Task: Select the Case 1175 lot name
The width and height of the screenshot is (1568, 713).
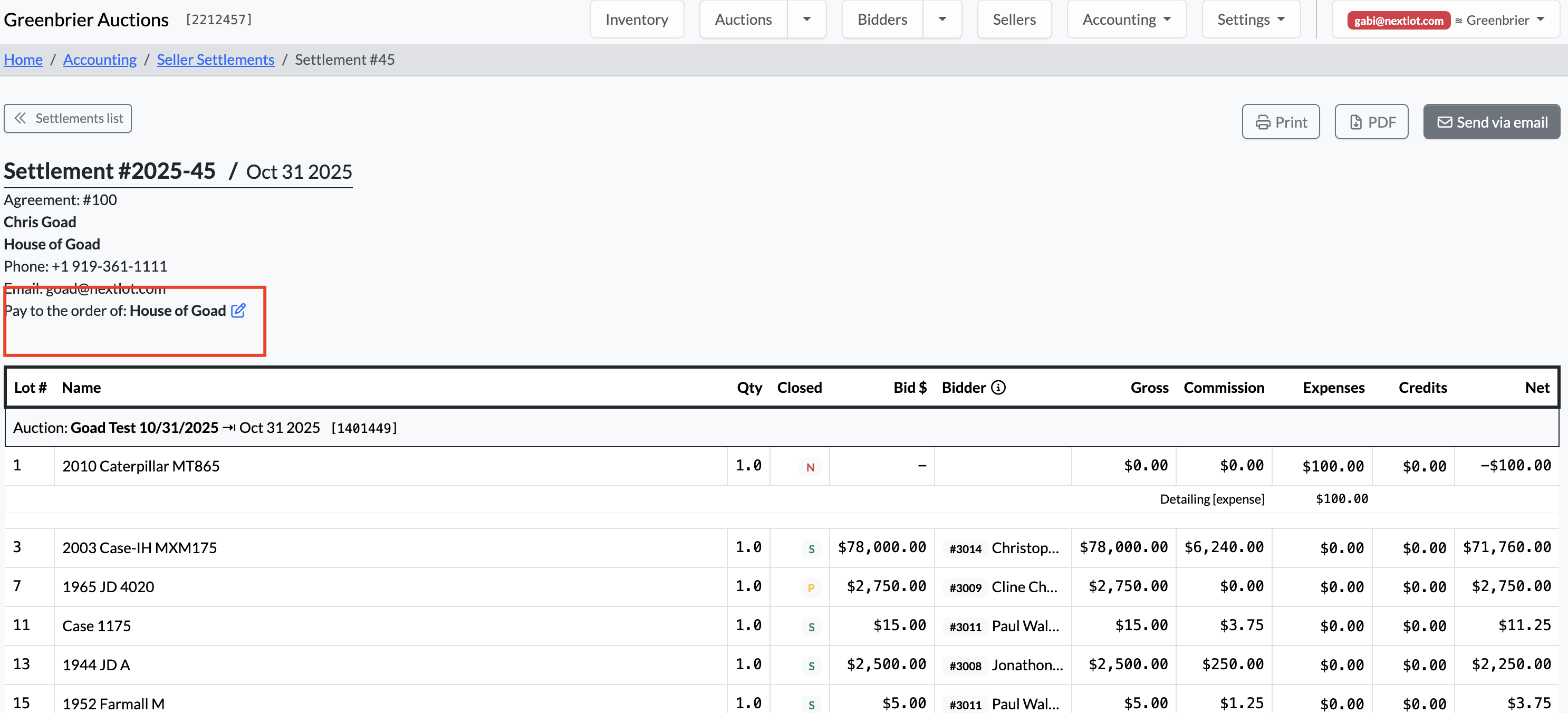Action: point(96,625)
